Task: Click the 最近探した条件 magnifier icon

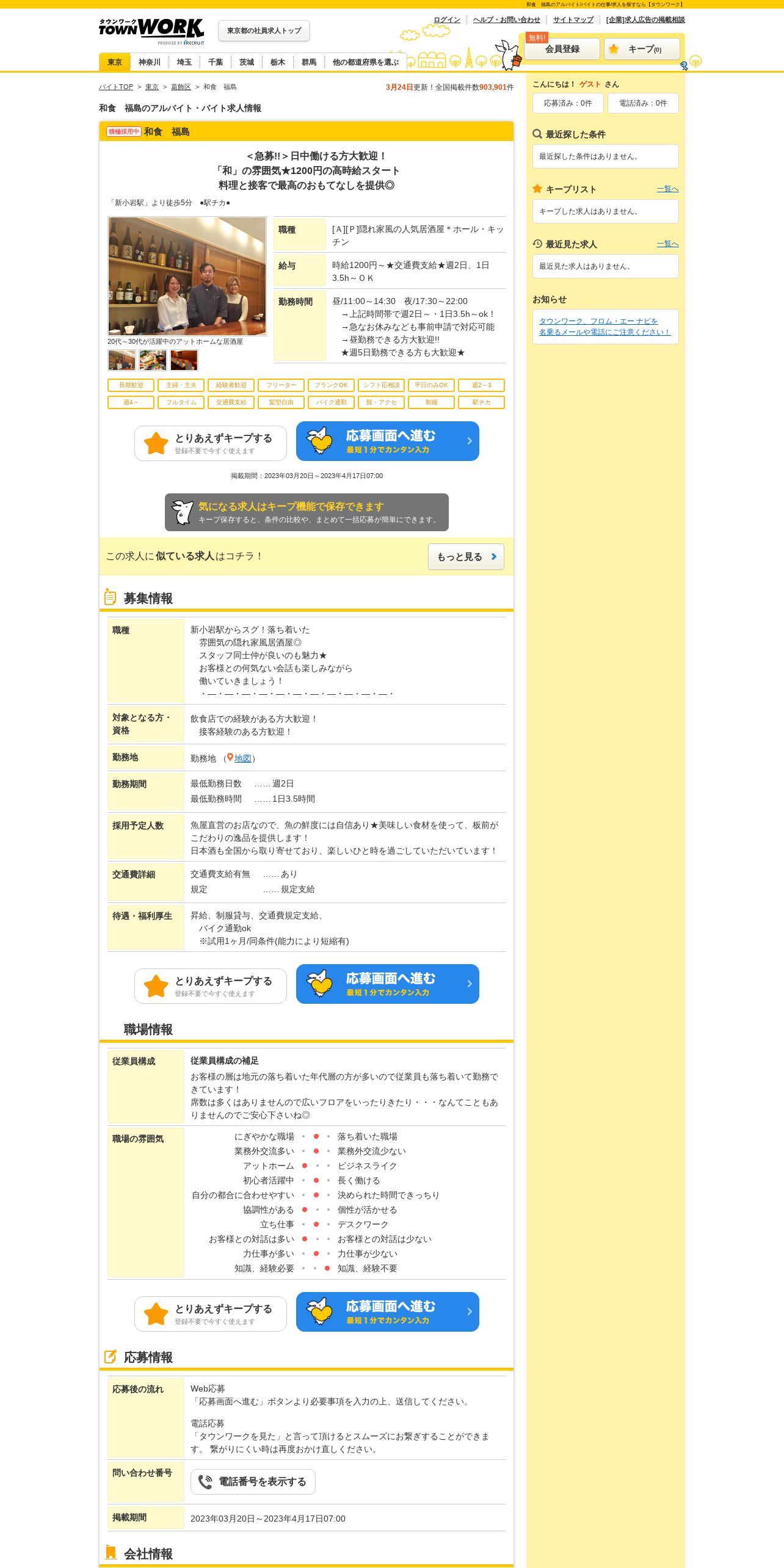Action: coord(537,134)
